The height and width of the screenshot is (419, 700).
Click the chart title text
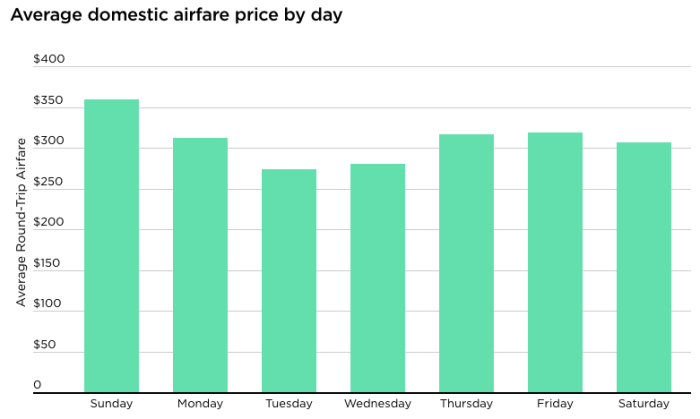pos(176,17)
